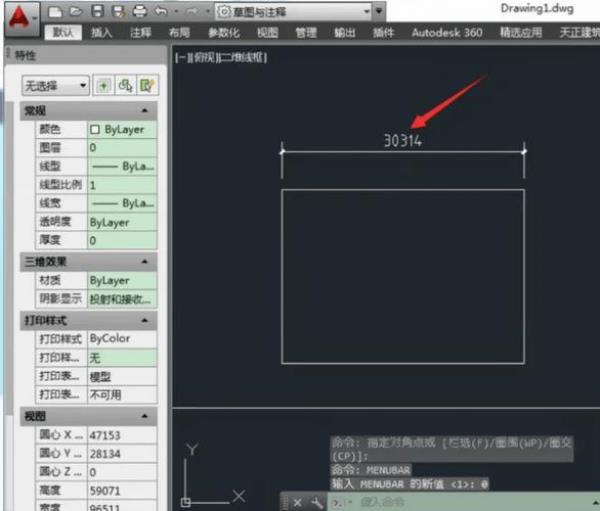Open the 精选应用 ribbon tab
This screenshot has height=511, width=600.
521,33
